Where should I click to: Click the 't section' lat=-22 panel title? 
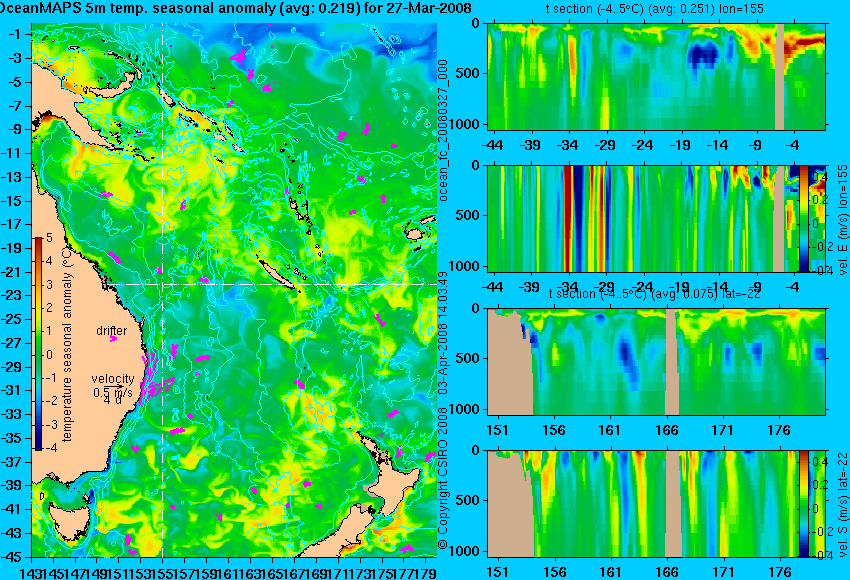pyautogui.click(x=654, y=294)
